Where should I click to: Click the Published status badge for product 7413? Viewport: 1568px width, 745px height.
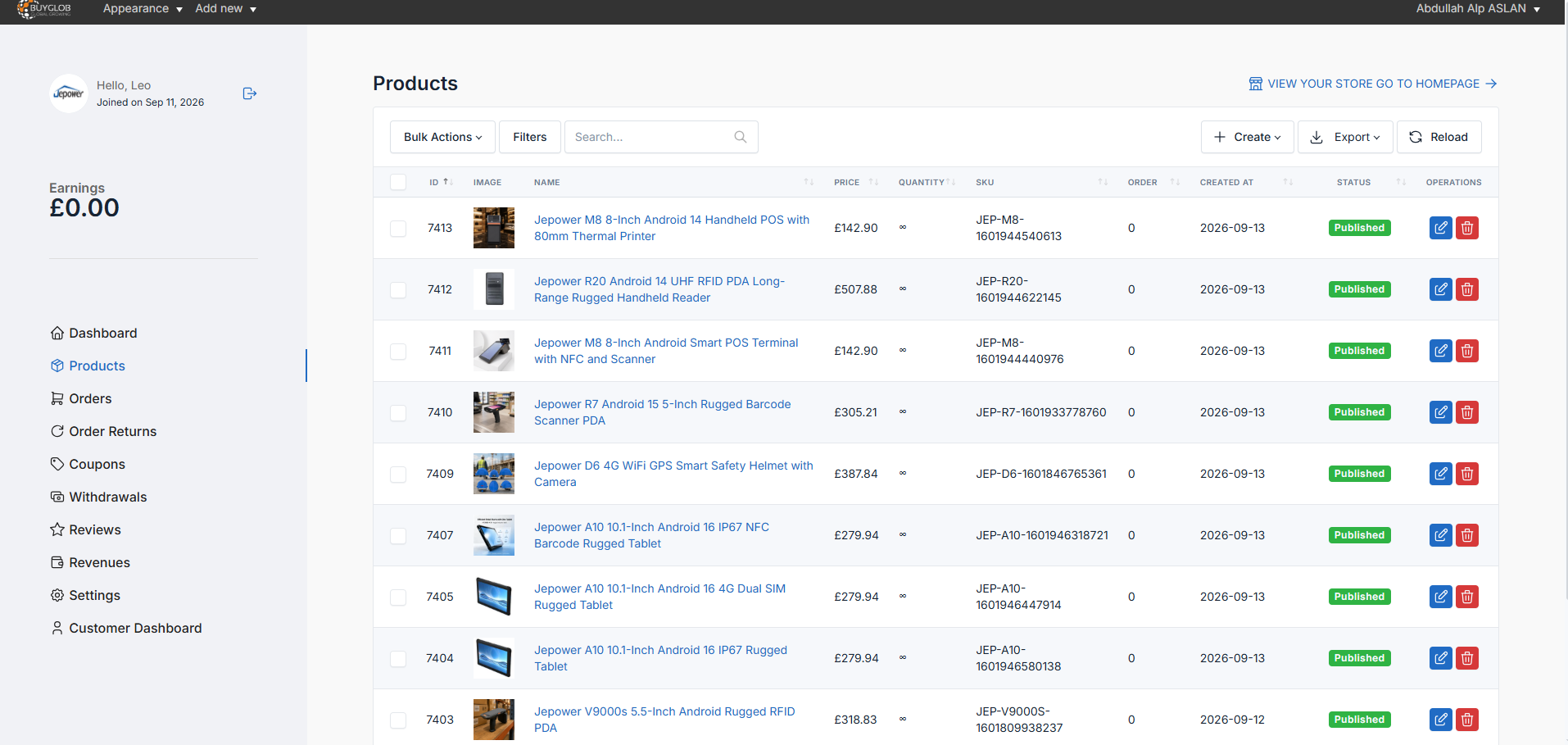tap(1359, 228)
